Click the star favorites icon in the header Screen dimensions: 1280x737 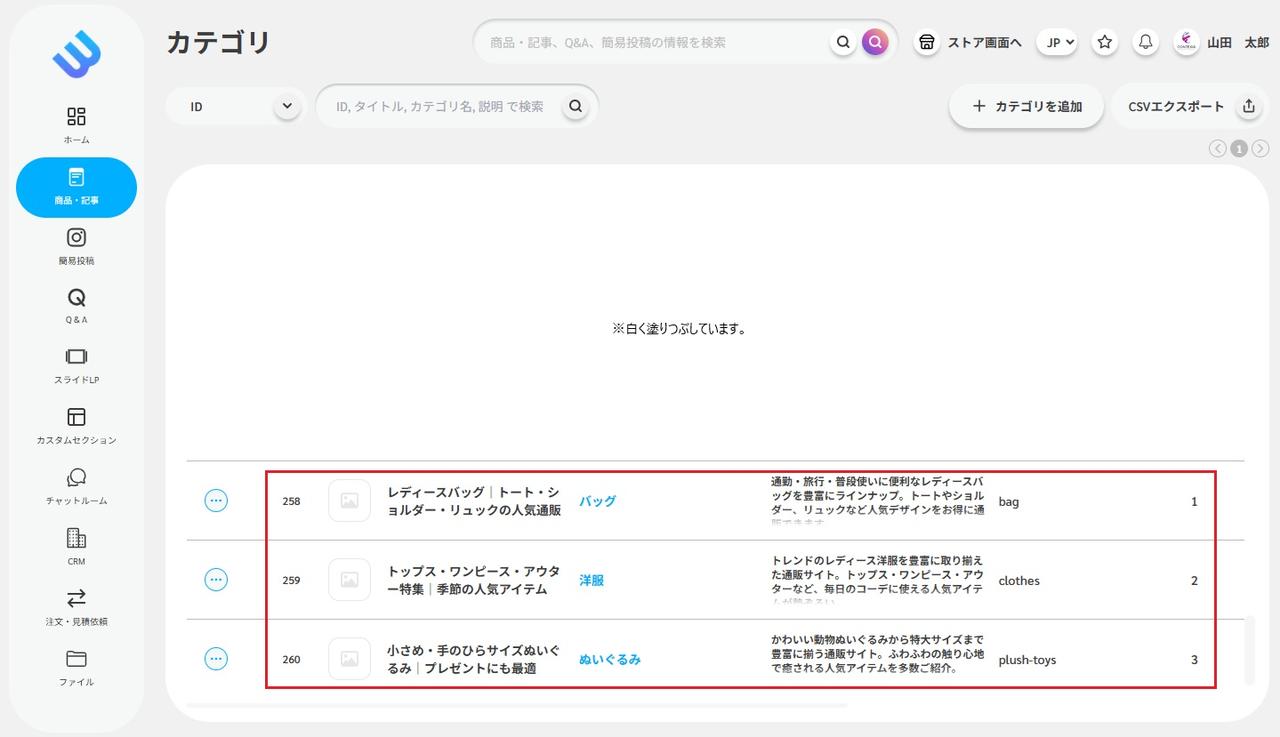tap(1104, 42)
